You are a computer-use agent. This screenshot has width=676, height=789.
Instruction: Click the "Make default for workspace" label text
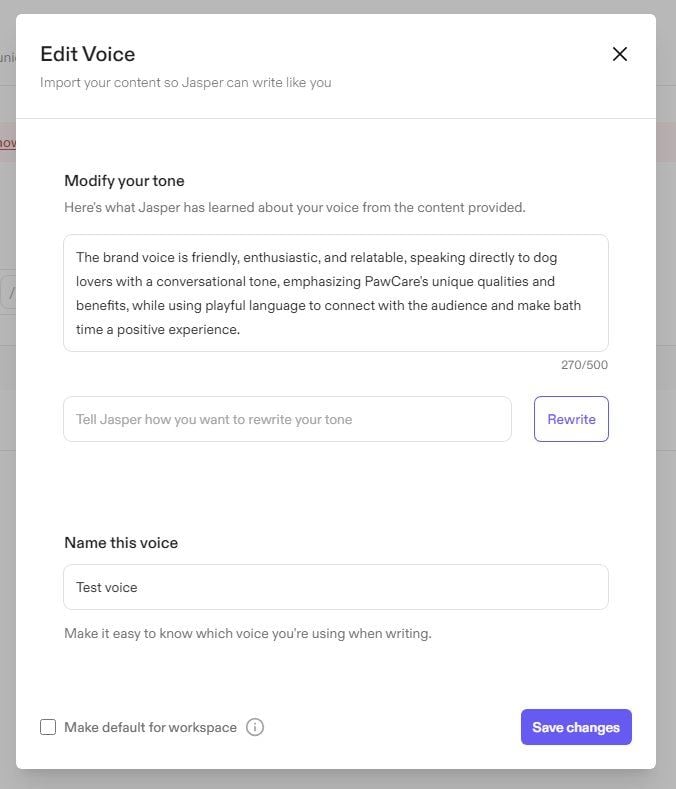(x=151, y=728)
